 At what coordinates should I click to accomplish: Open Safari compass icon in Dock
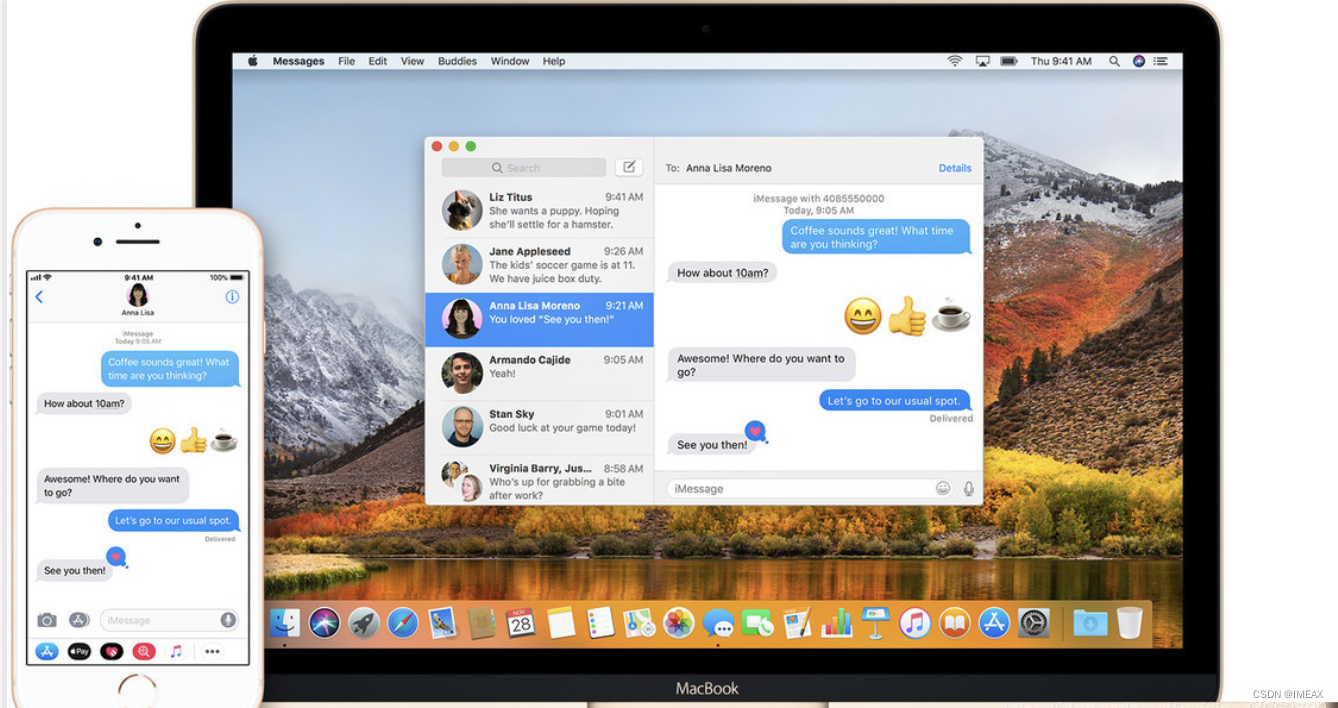(x=403, y=623)
